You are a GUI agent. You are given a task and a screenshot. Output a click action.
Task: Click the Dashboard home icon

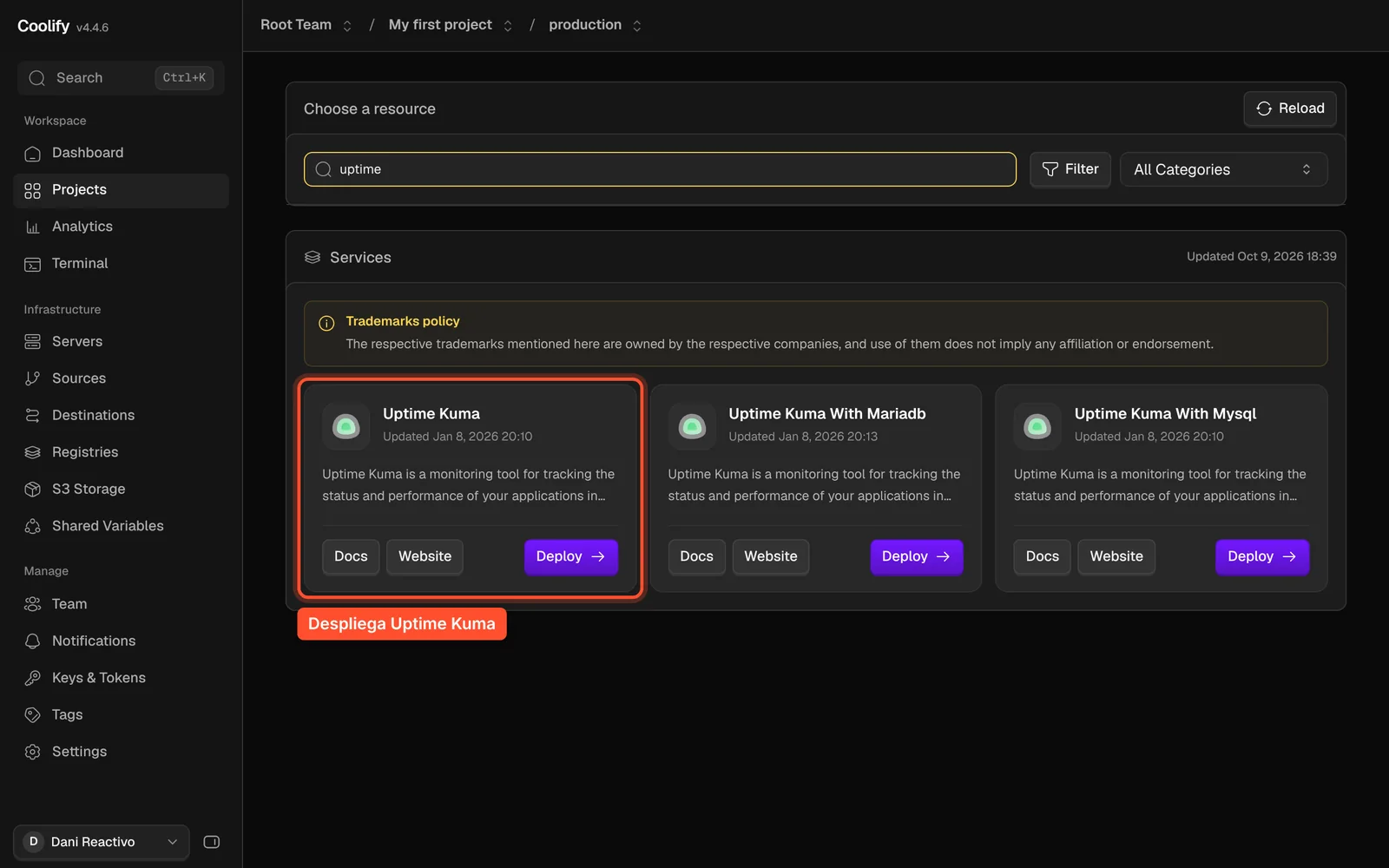[x=32, y=154]
